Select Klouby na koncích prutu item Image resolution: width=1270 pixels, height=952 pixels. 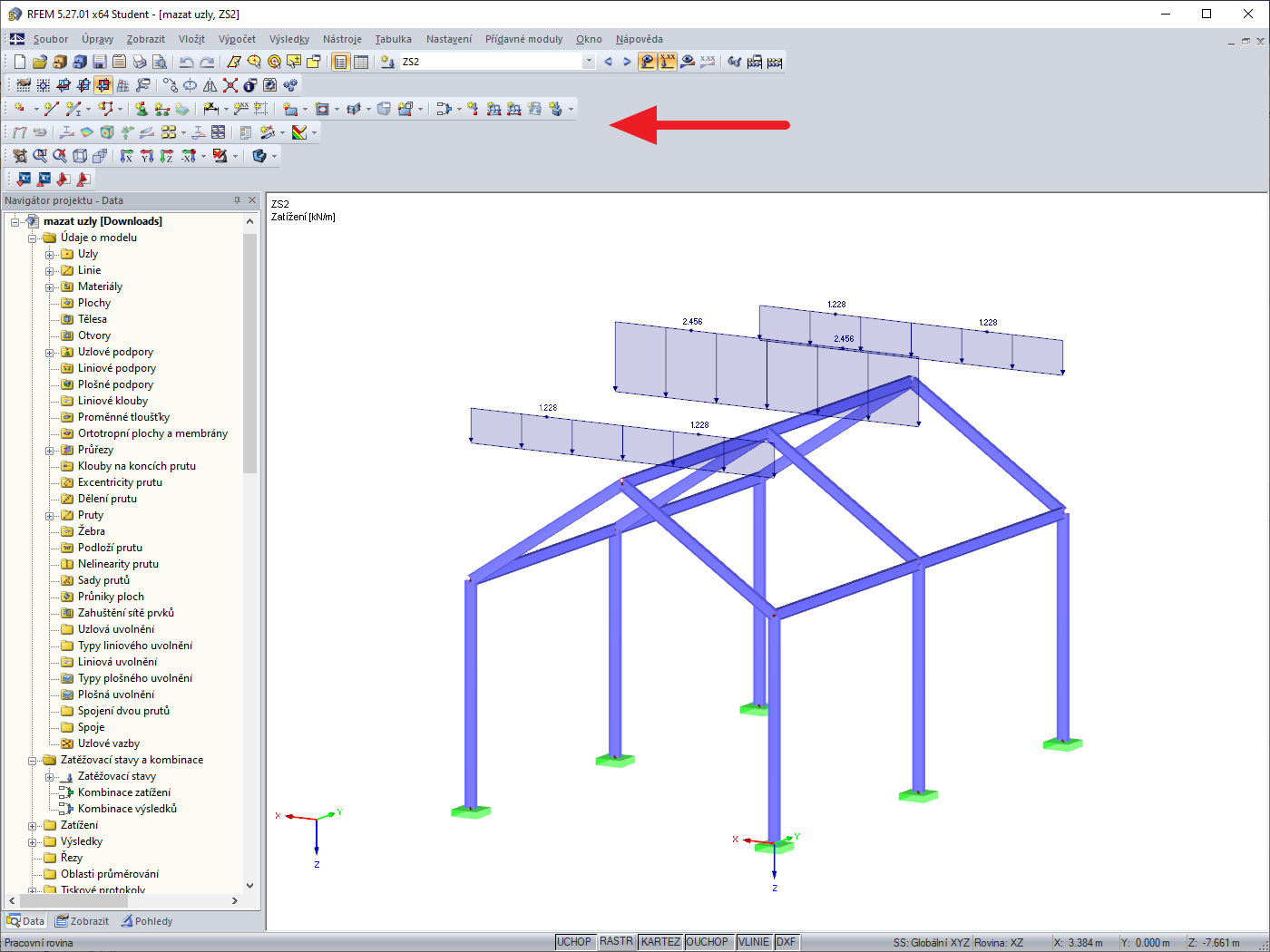pos(137,466)
